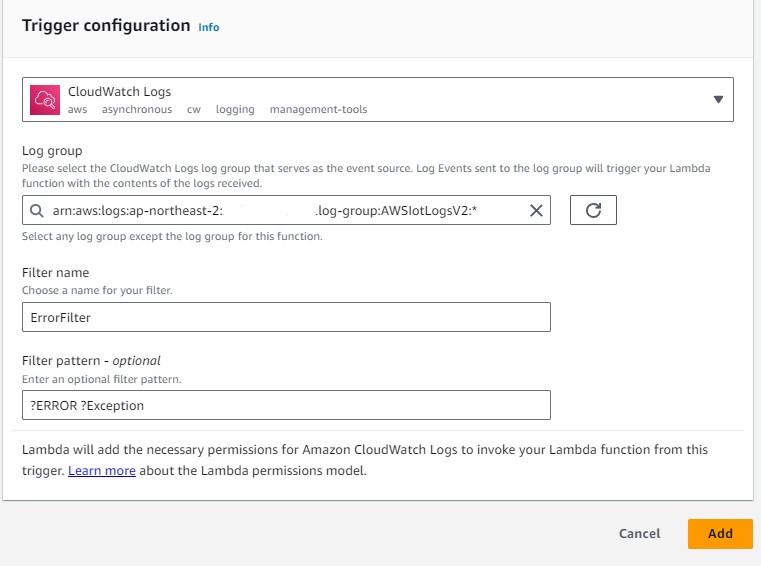Click the 'management-tools' tag text

(x=318, y=109)
